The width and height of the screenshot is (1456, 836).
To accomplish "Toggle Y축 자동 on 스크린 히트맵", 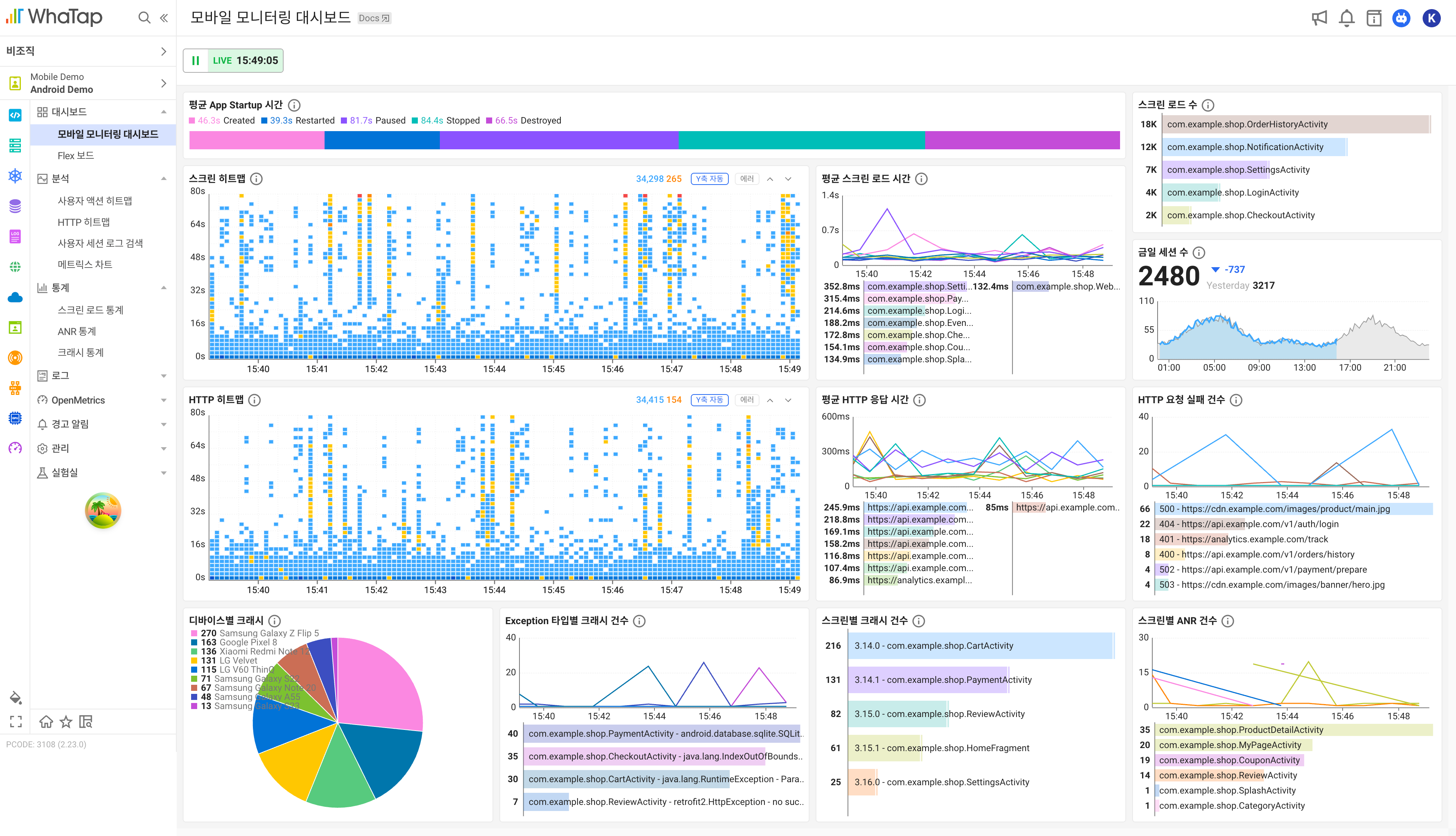I will pyautogui.click(x=709, y=179).
